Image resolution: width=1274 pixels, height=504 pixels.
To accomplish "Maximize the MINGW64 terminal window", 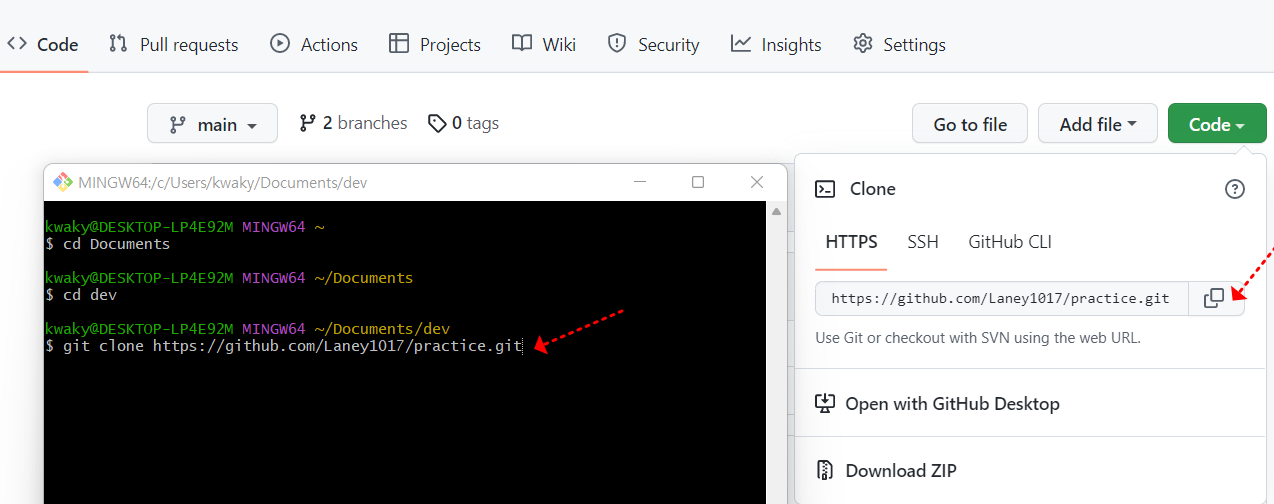I will (x=698, y=182).
